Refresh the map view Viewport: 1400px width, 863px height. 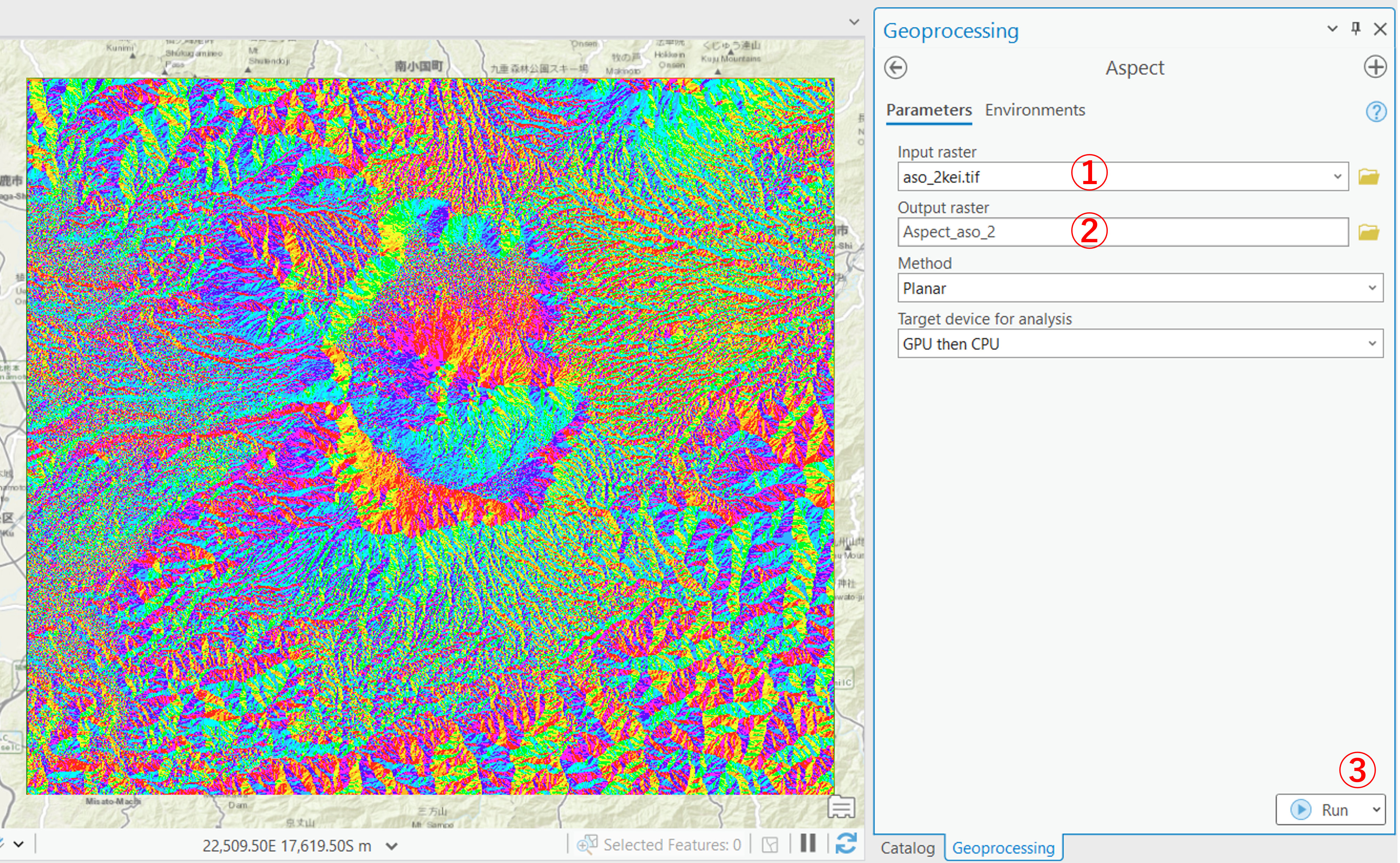(x=846, y=843)
